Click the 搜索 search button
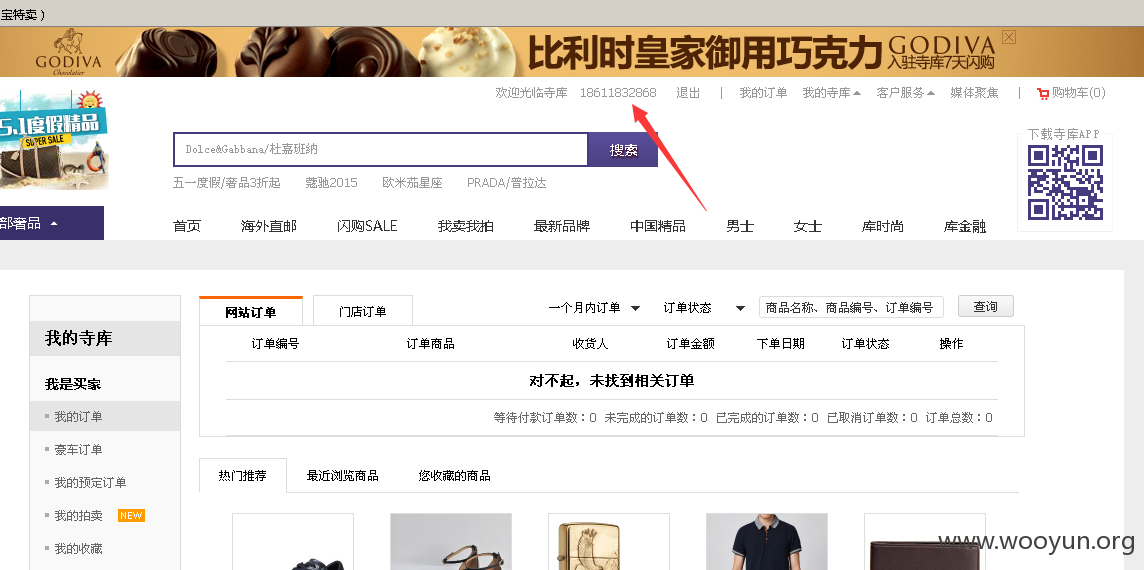This screenshot has width=1144, height=570. (623, 150)
